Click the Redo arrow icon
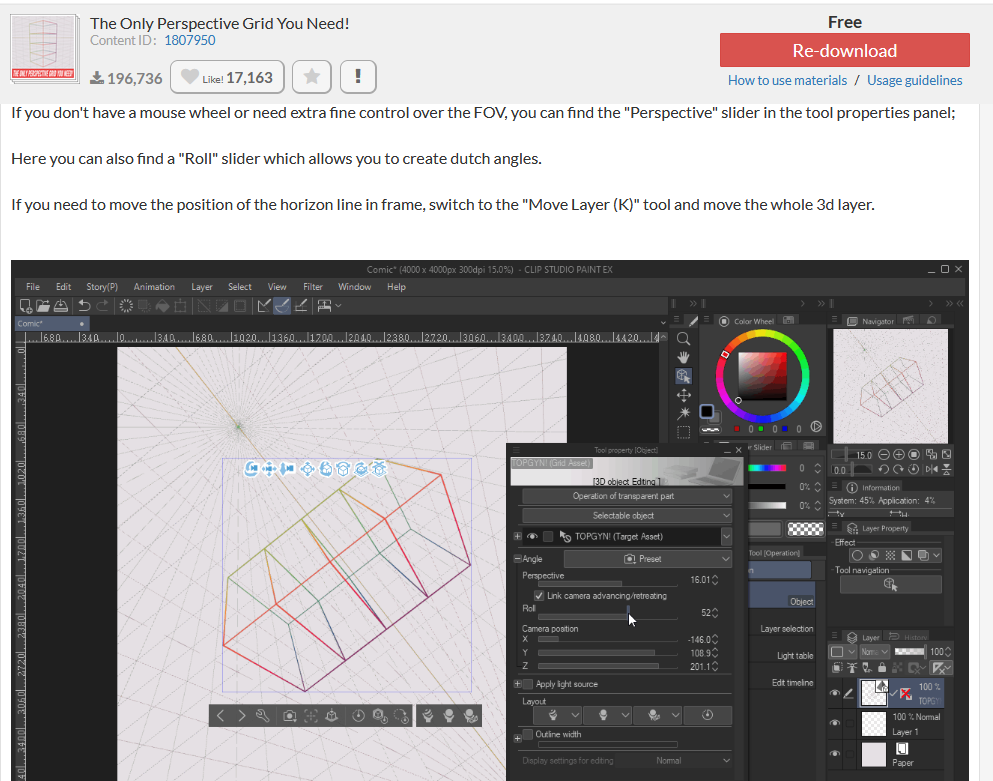This screenshot has height=781, width=993. pos(103,306)
